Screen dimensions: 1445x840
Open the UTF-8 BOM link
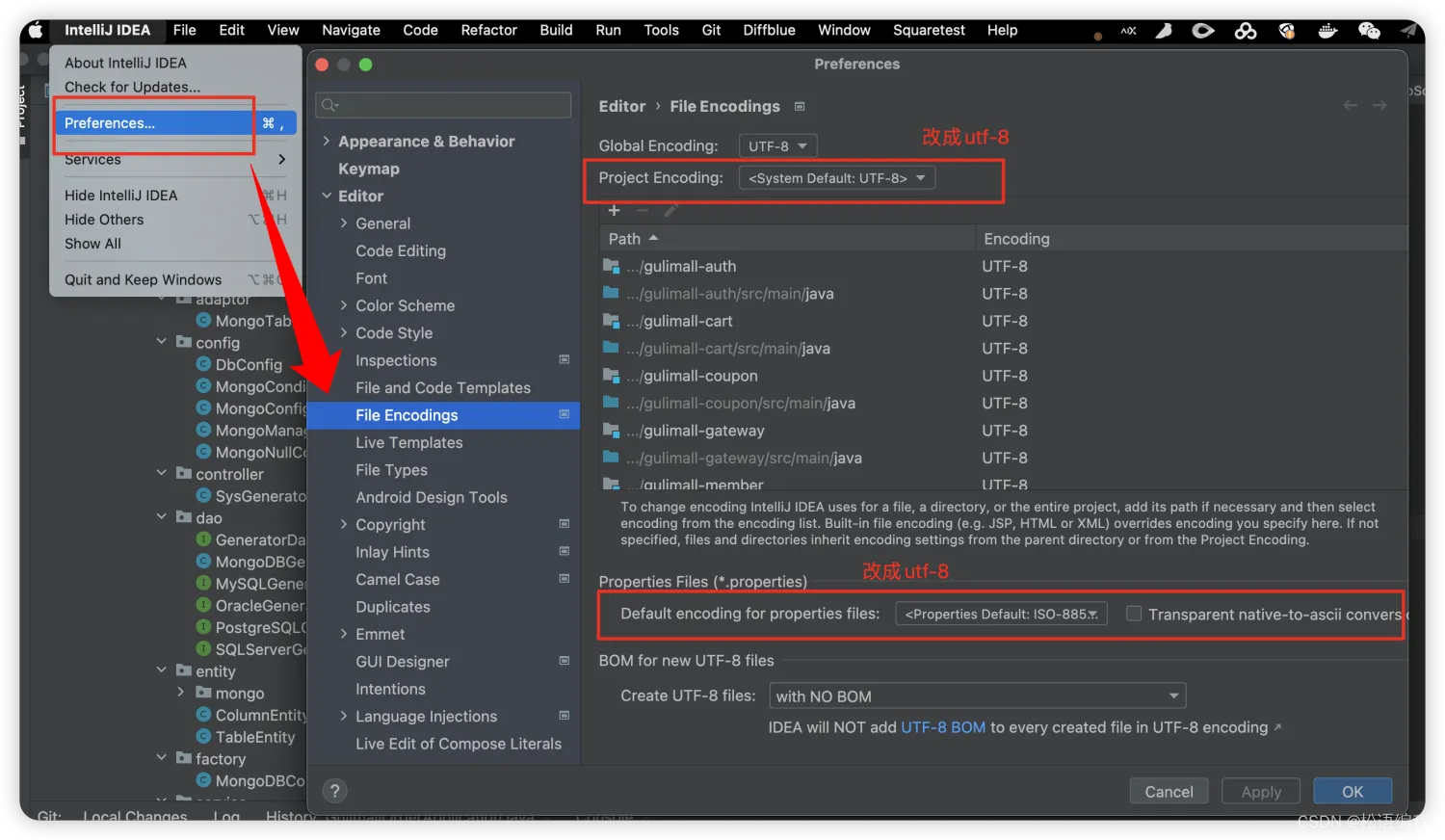(943, 727)
